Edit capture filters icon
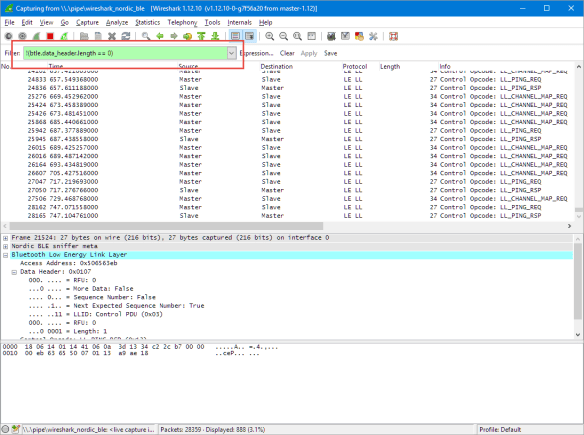 point(331,36)
